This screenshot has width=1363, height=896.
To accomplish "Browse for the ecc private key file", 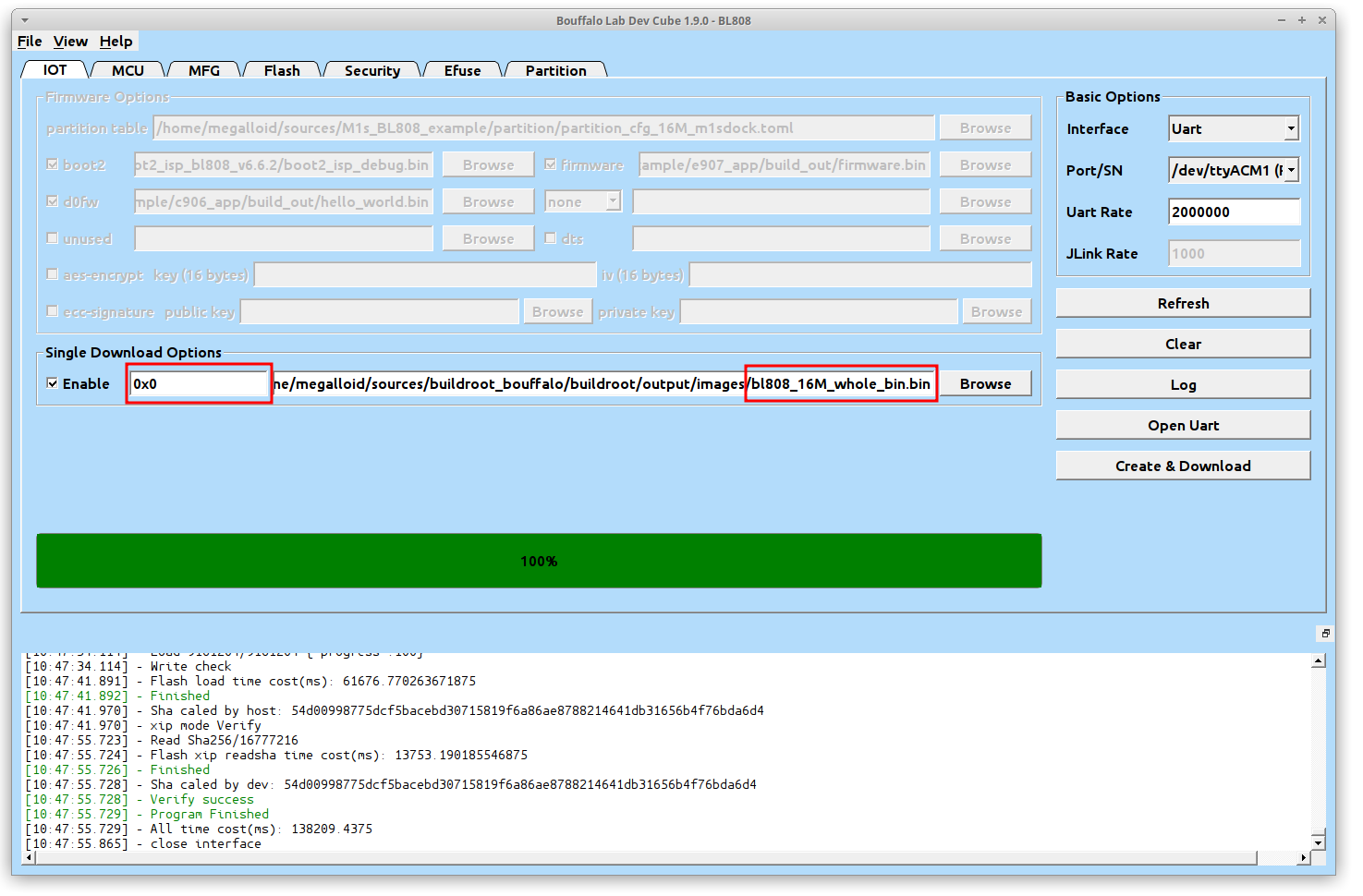I will [x=996, y=311].
